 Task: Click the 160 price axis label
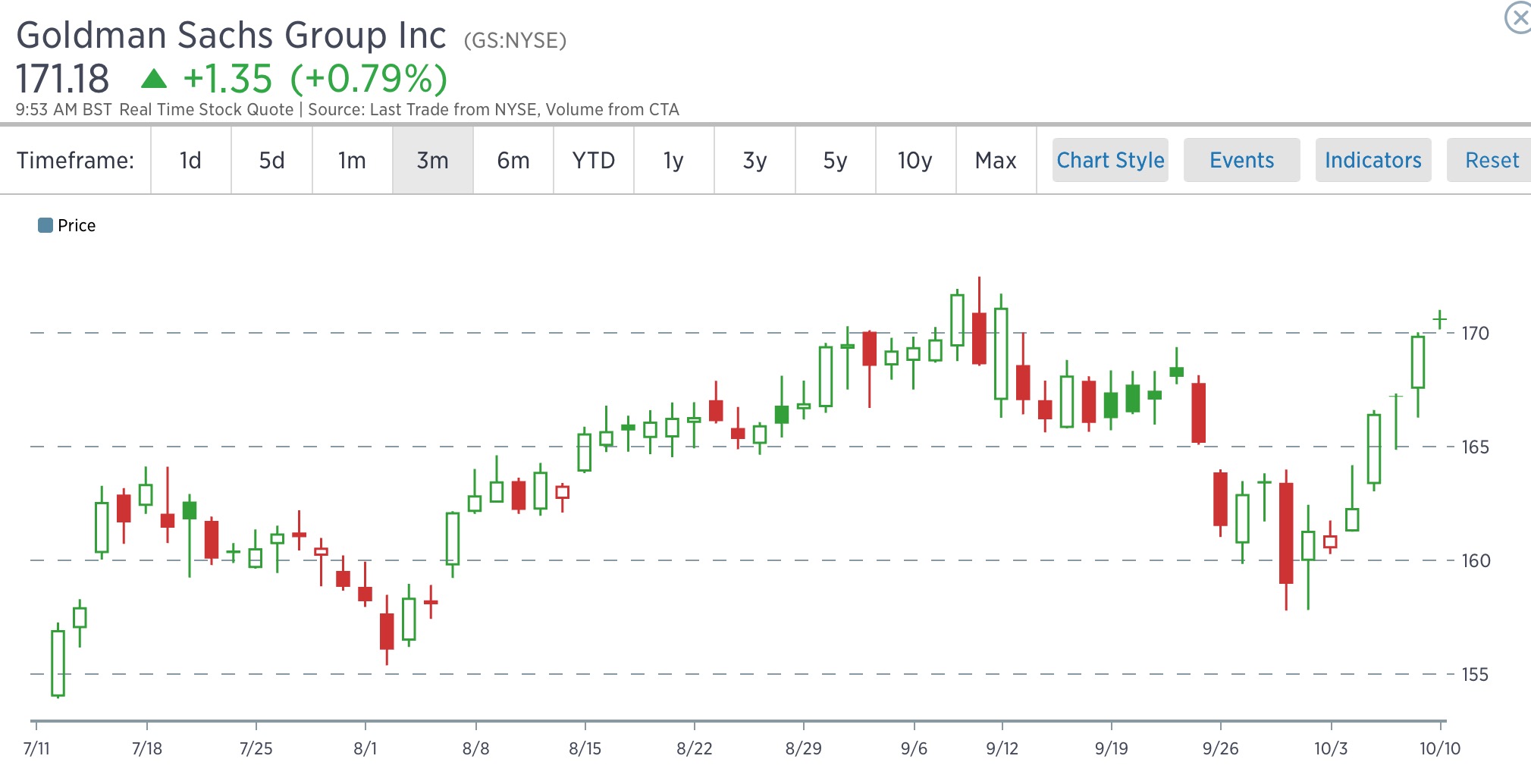pos(1475,560)
